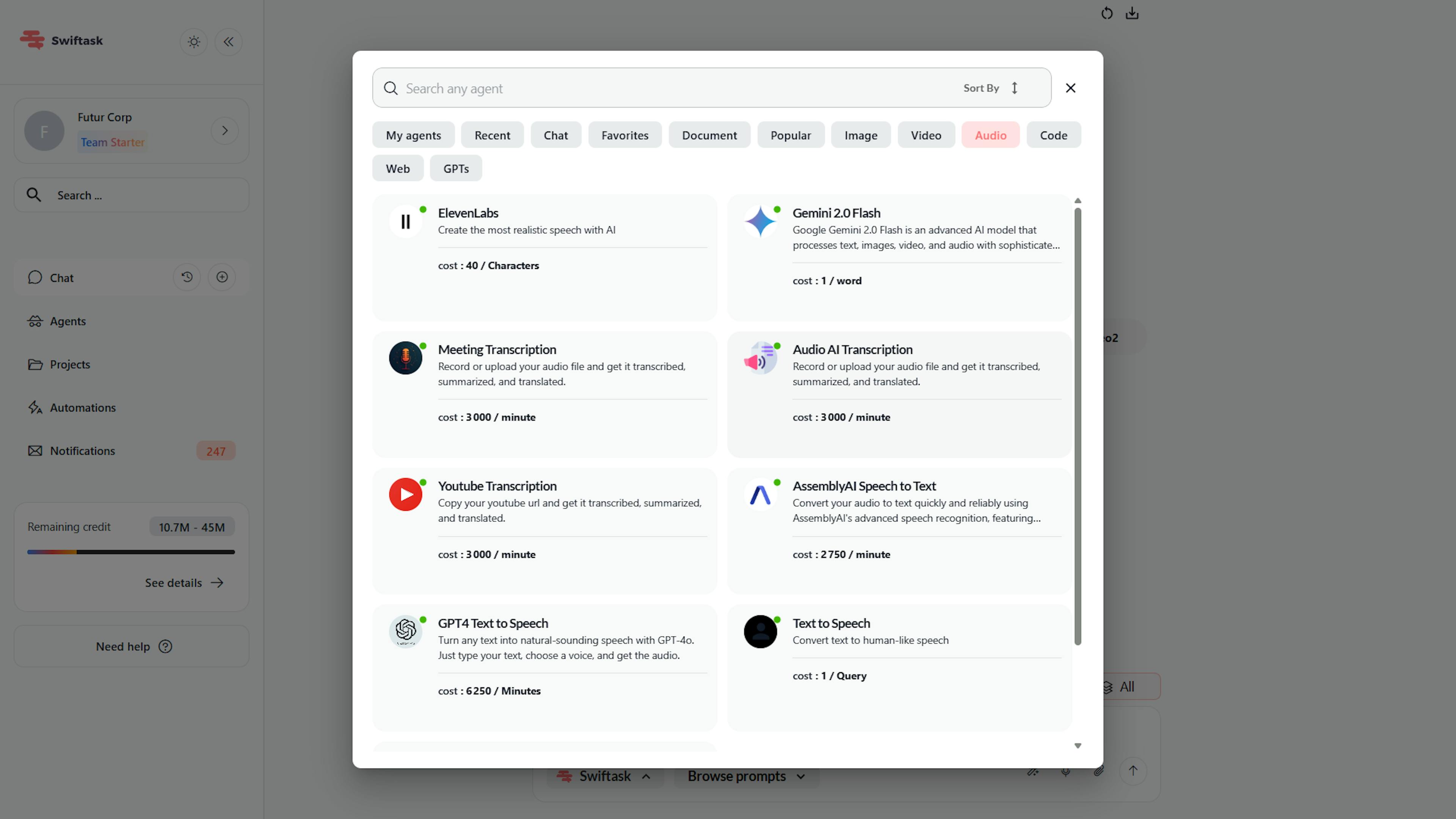Select the Recent filter
Image resolution: width=1456 pixels, height=819 pixels.
click(x=492, y=135)
